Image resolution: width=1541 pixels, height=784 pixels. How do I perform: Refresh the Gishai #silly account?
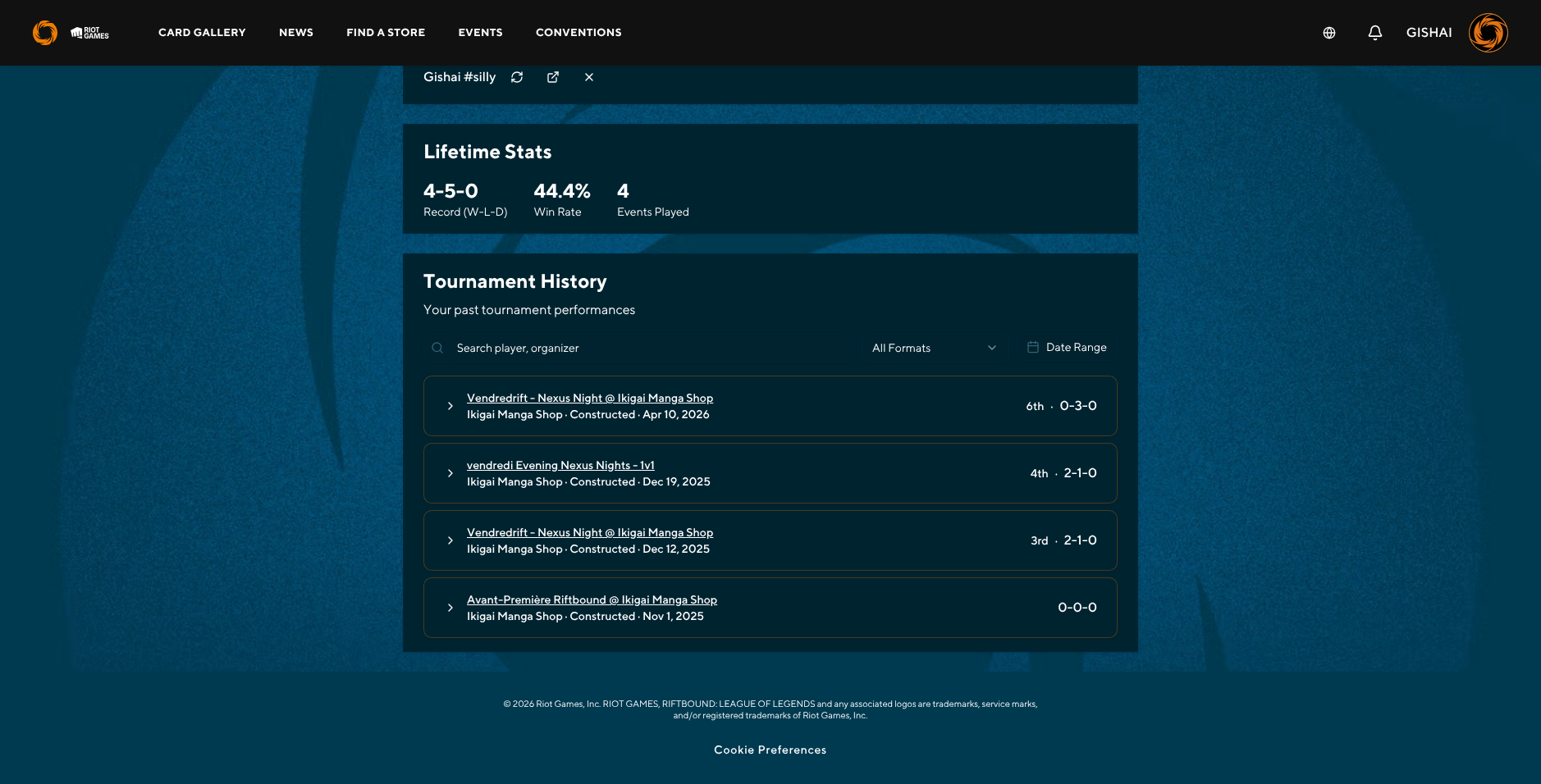517,77
